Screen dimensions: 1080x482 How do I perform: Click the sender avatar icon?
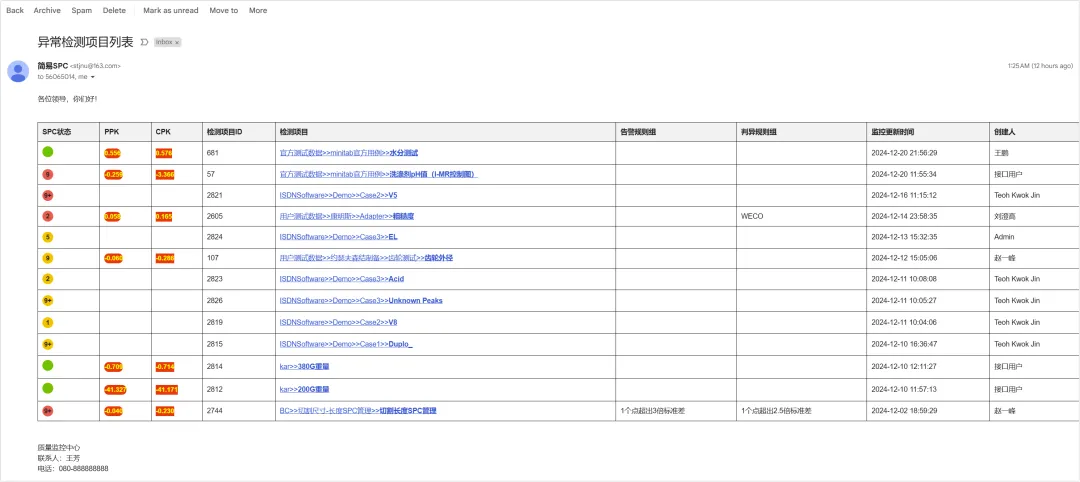(18, 71)
